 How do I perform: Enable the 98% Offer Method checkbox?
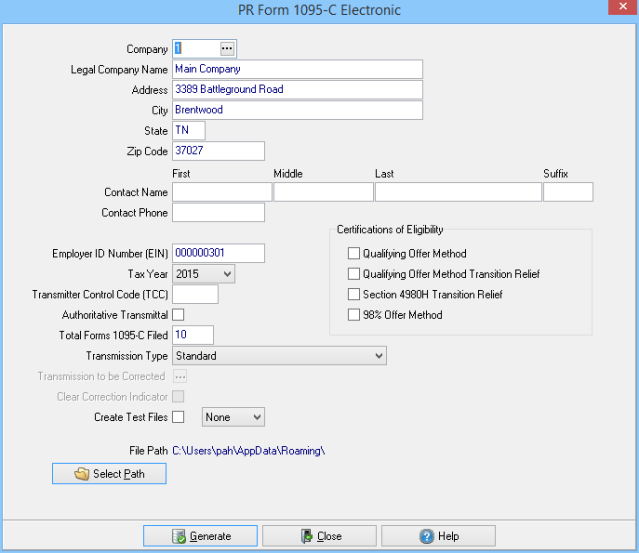tap(353, 315)
